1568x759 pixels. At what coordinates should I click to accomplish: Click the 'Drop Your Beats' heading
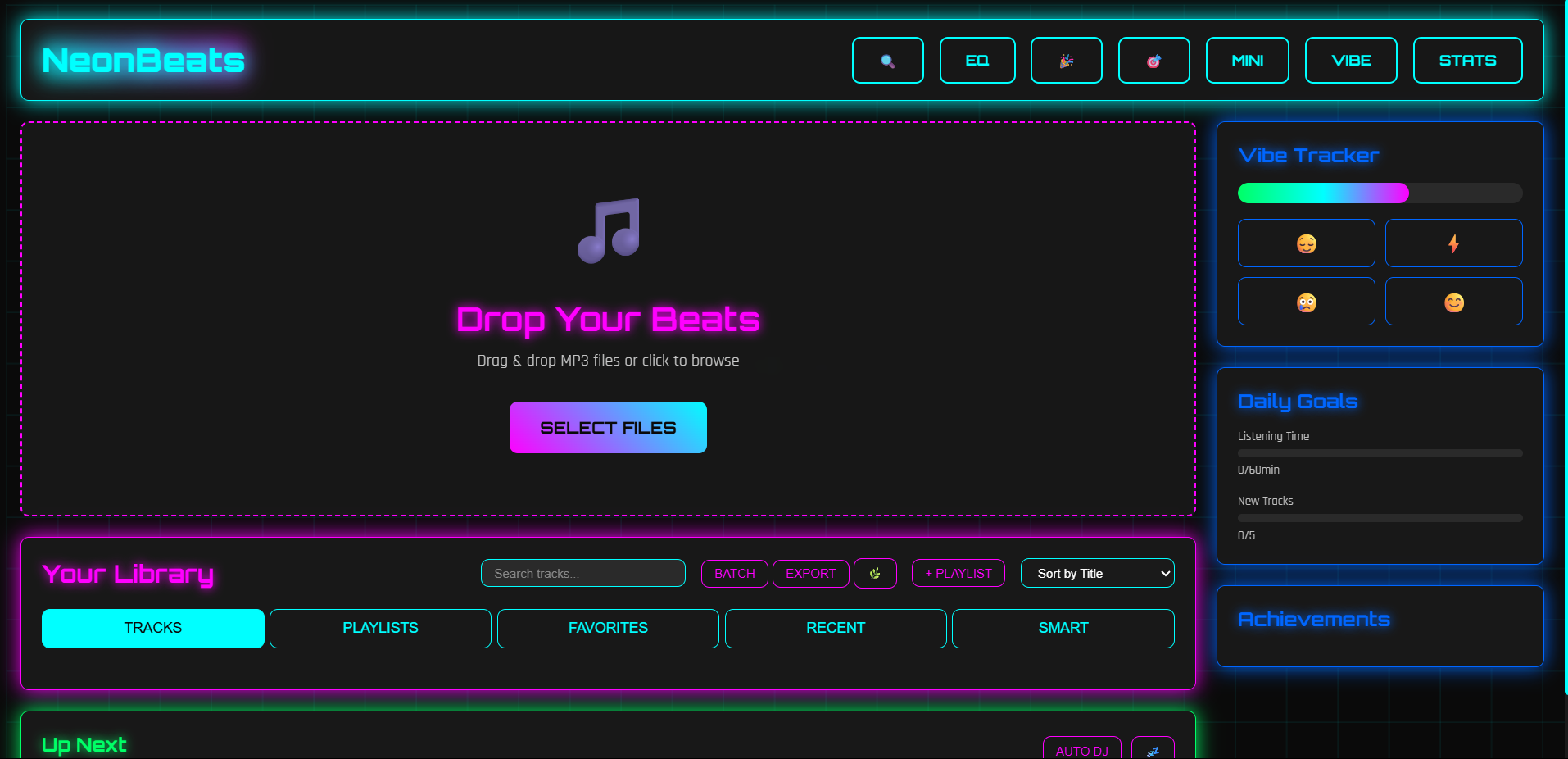pos(608,319)
